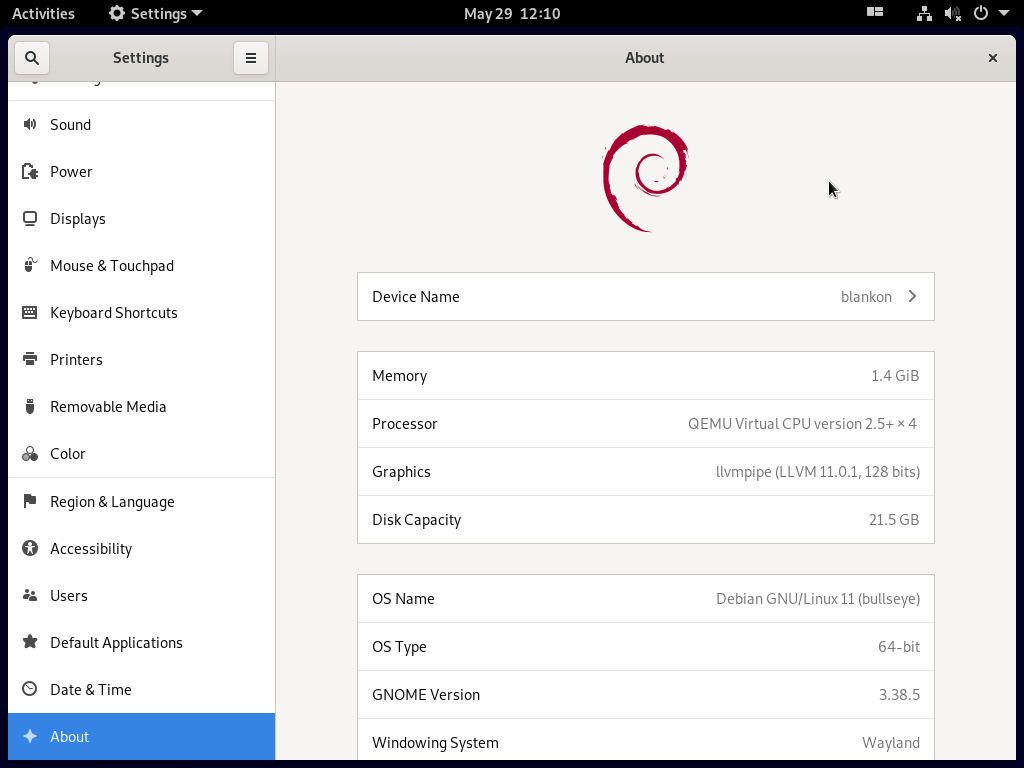
Task: Open the Settings app menu dropdown arrow
Action: pos(197,13)
